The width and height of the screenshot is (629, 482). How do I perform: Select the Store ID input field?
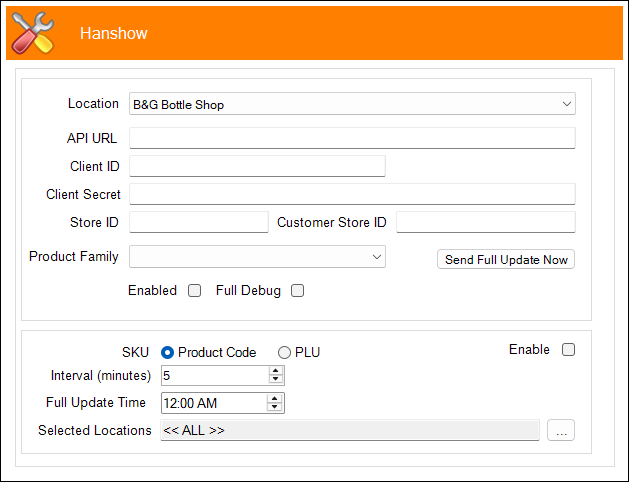(x=199, y=222)
